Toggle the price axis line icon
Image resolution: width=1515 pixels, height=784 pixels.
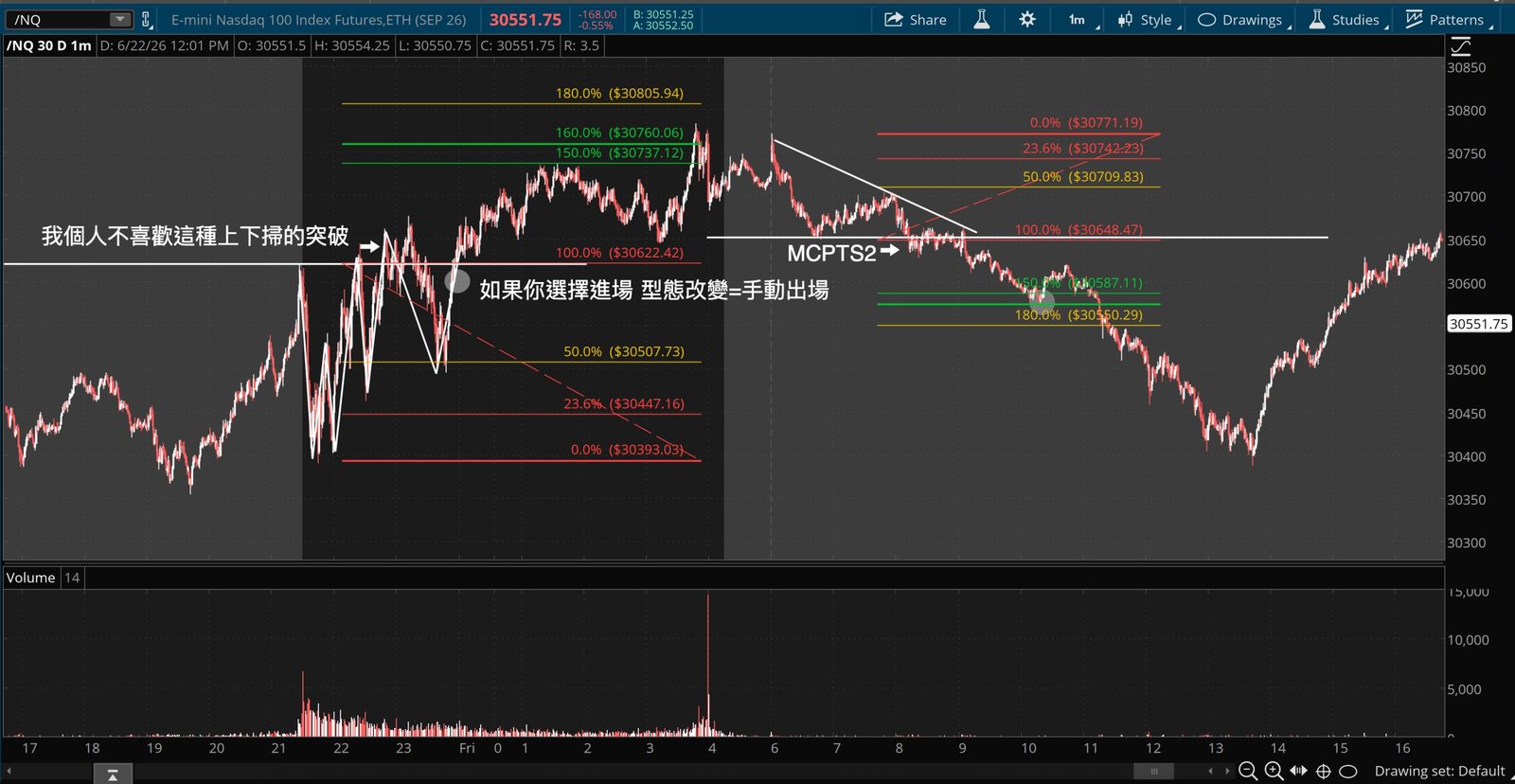click(x=1461, y=45)
